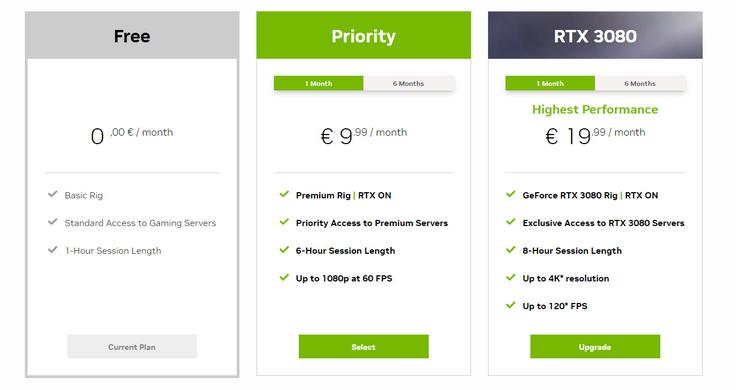
Task: Click the checkmark beside Up to 4K resolution
Action: coord(511,277)
